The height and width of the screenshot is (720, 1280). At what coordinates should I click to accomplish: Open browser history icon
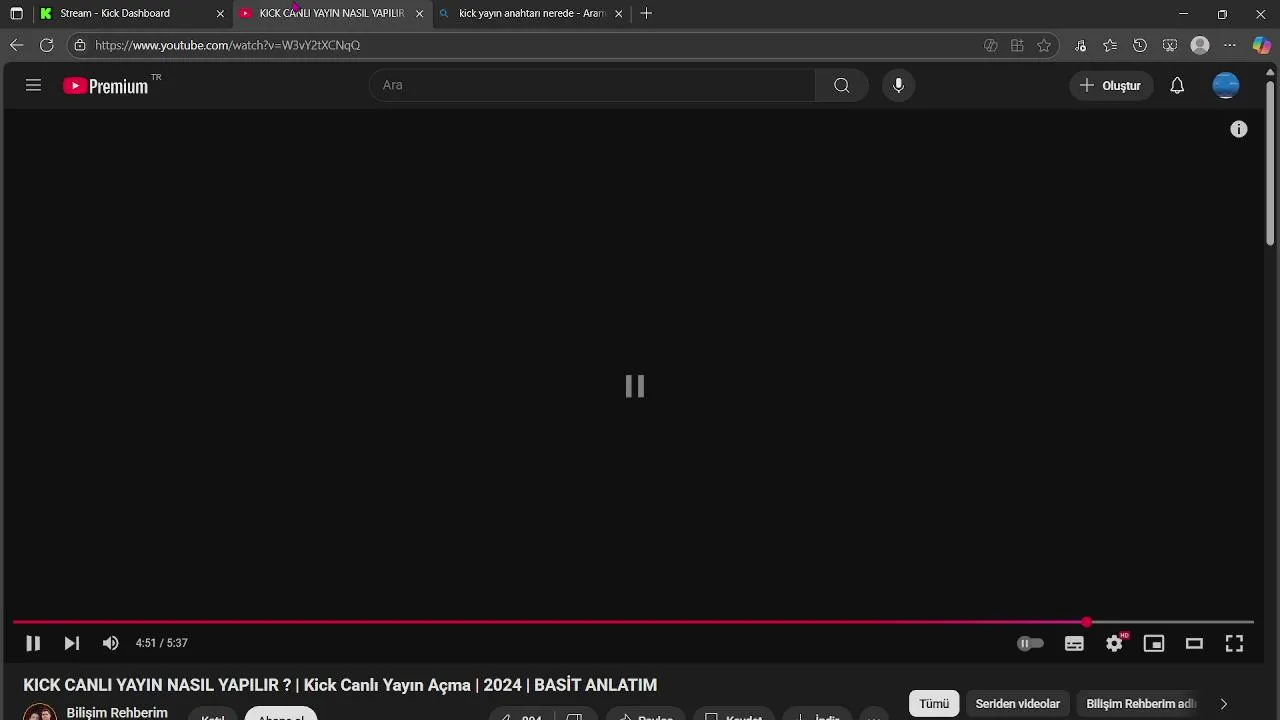click(x=1140, y=45)
